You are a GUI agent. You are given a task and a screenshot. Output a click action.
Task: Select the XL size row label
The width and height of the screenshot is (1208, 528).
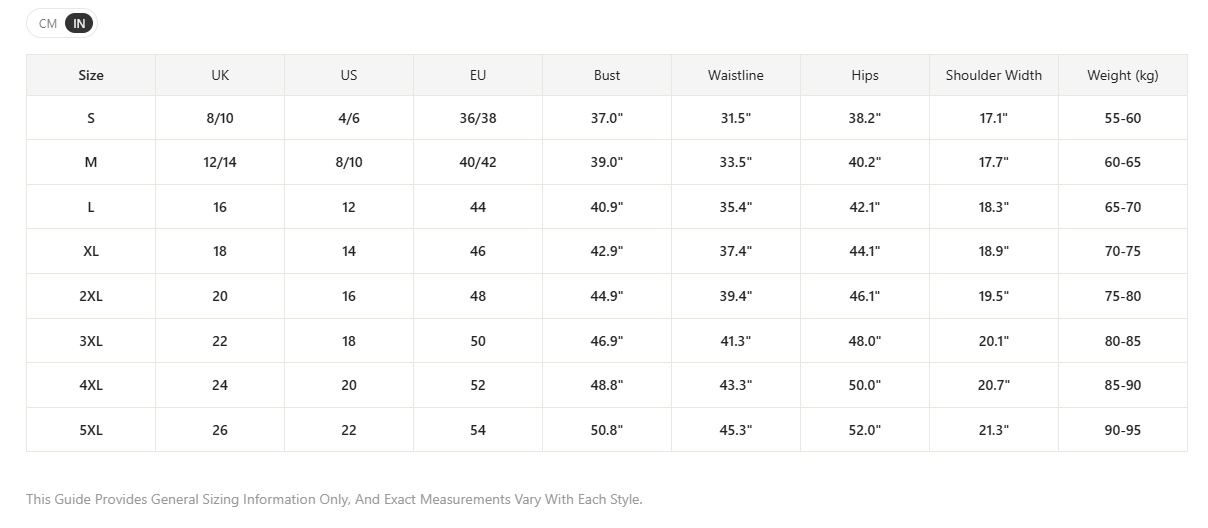click(x=91, y=251)
